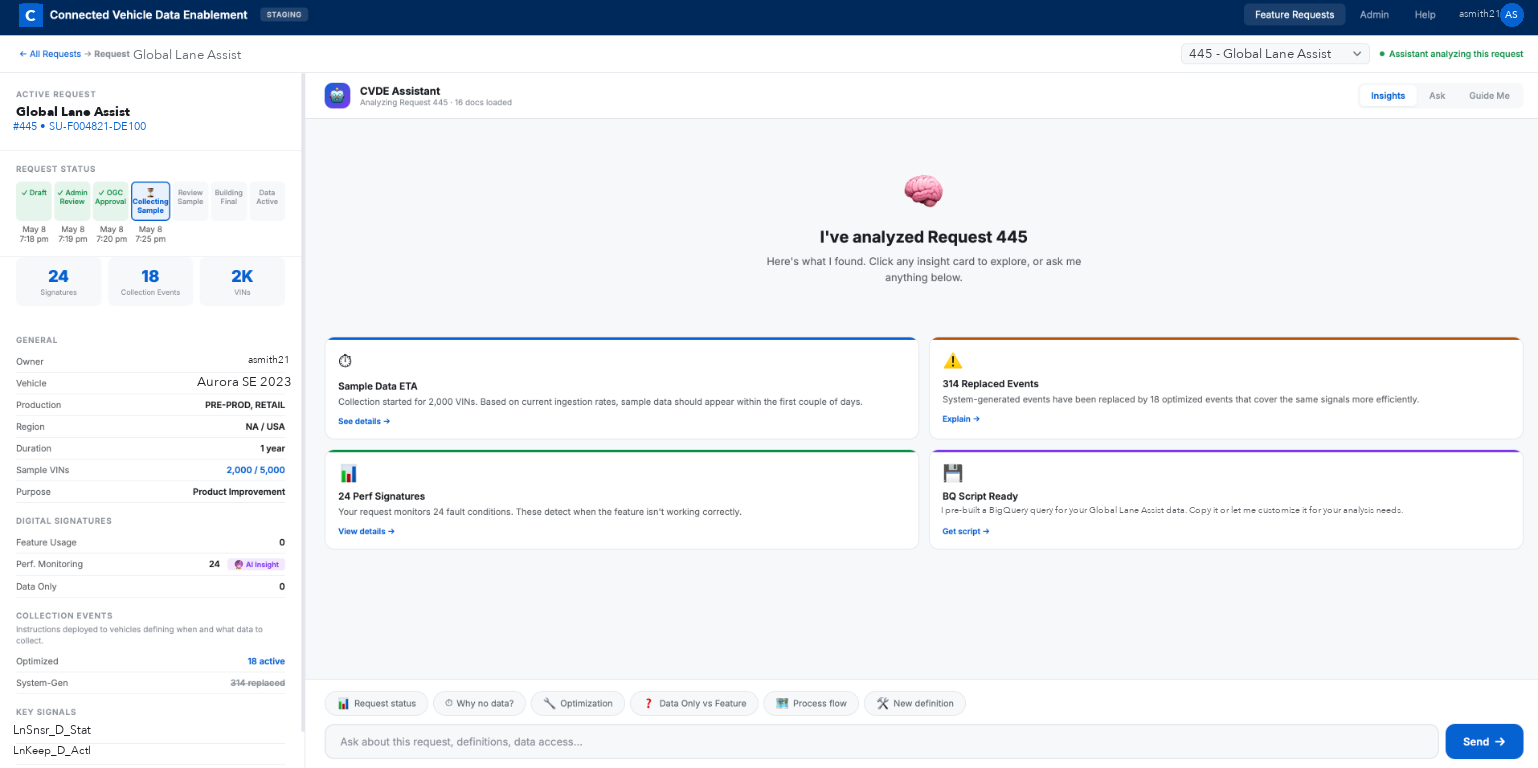
Task: Click the See details link on Sample Data ETA
Action: pos(364,421)
